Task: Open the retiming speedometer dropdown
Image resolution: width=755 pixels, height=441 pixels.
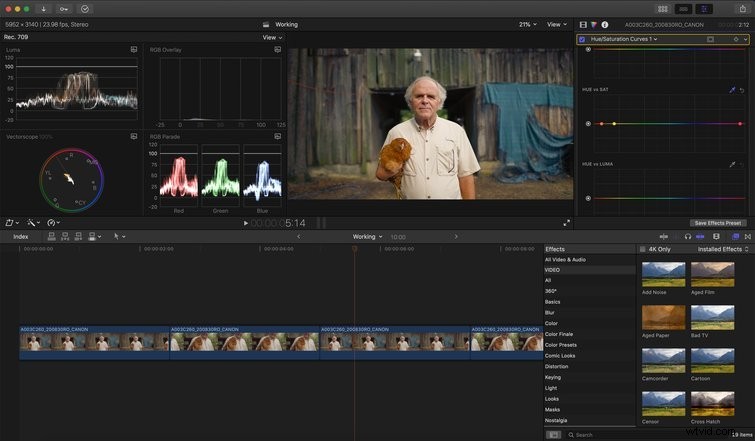Action: click(x=53, y=223)
